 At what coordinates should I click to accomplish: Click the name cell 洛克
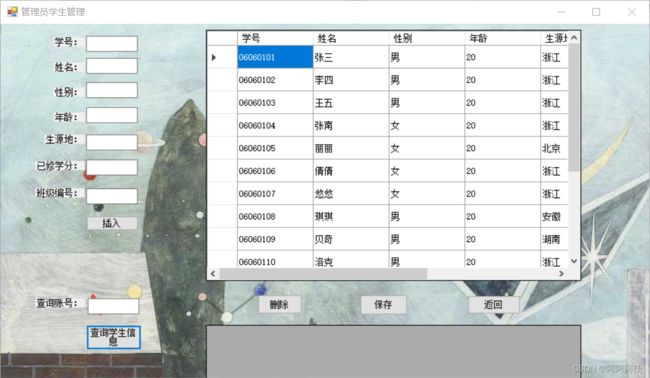pyautogui.click(x=351, y=259)
